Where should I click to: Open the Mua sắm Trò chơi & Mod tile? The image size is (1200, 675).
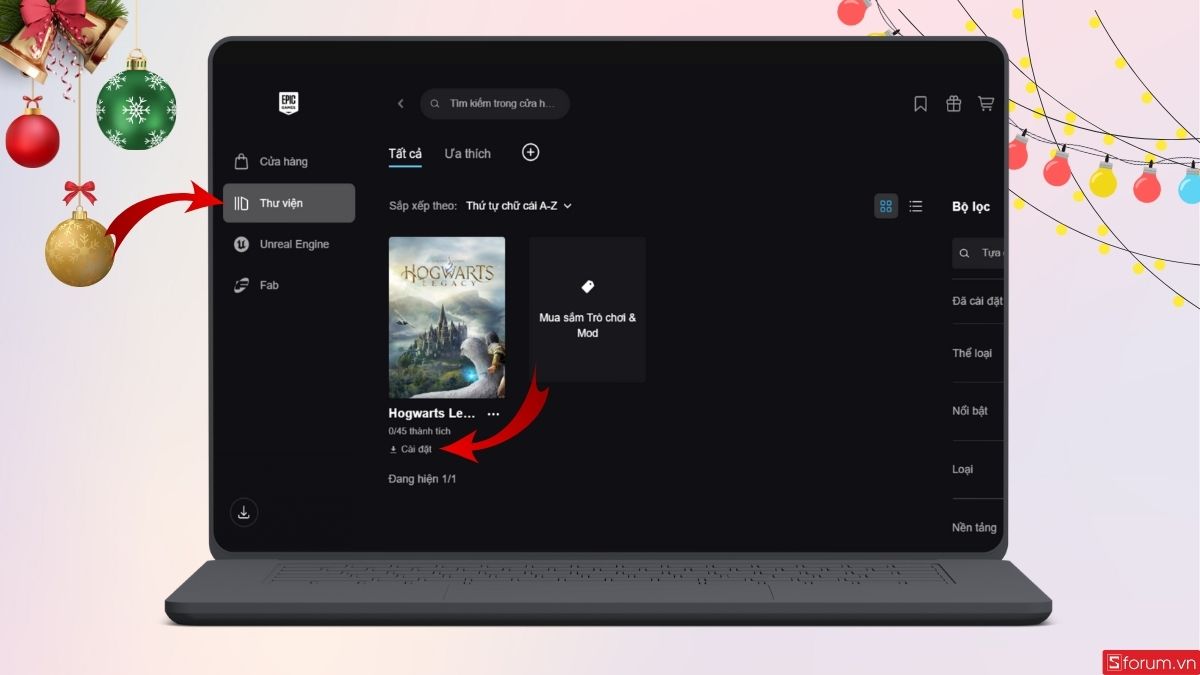pos(587,309)
